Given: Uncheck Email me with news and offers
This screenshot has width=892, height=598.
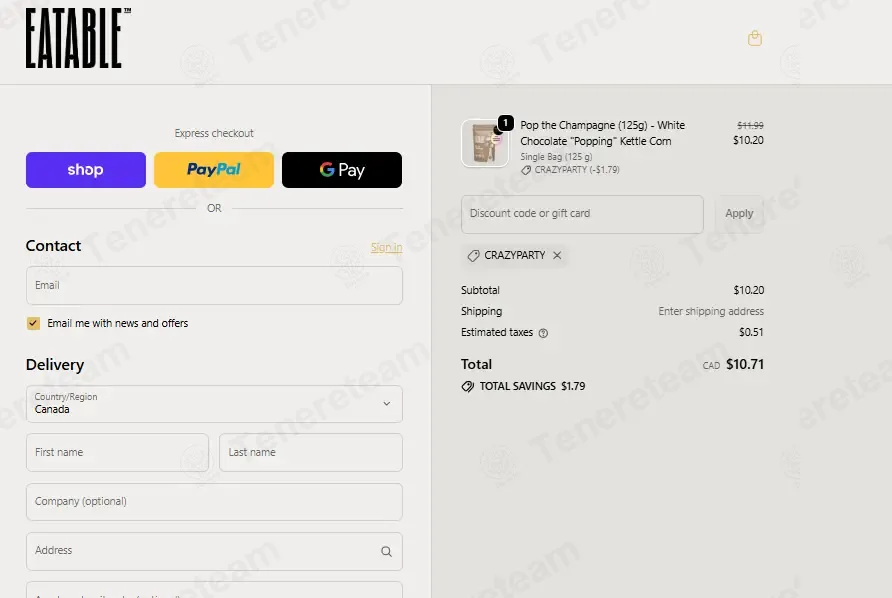Looking at the screenshot, I should [x=33, y=323].
